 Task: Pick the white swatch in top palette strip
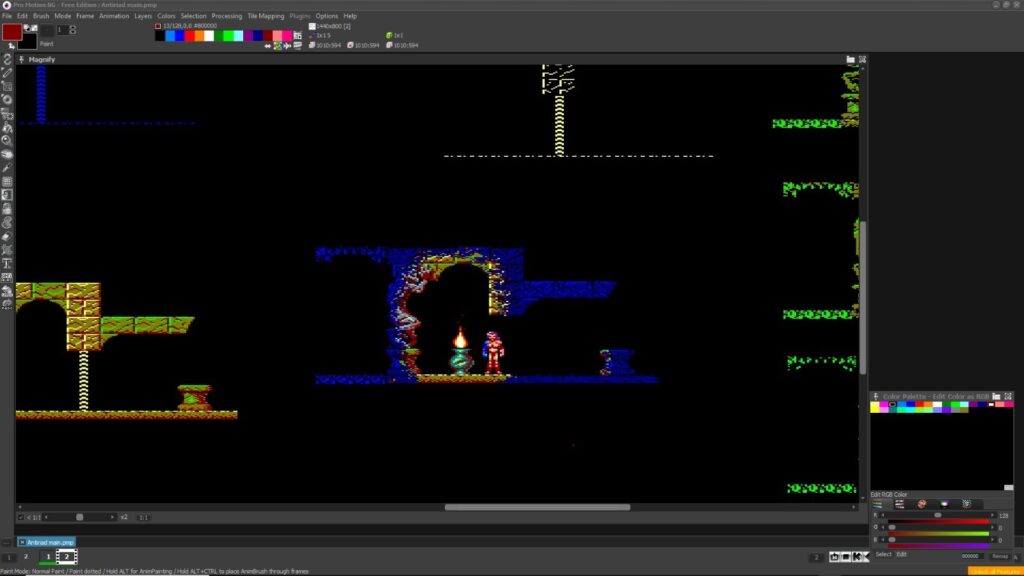[209, 35]
